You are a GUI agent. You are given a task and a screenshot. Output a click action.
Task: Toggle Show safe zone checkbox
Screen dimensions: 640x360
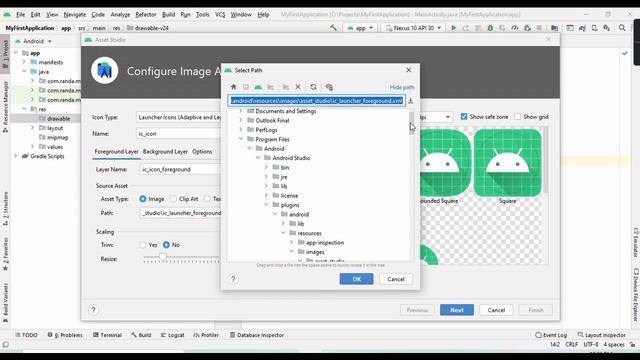[x=464, y=117]
